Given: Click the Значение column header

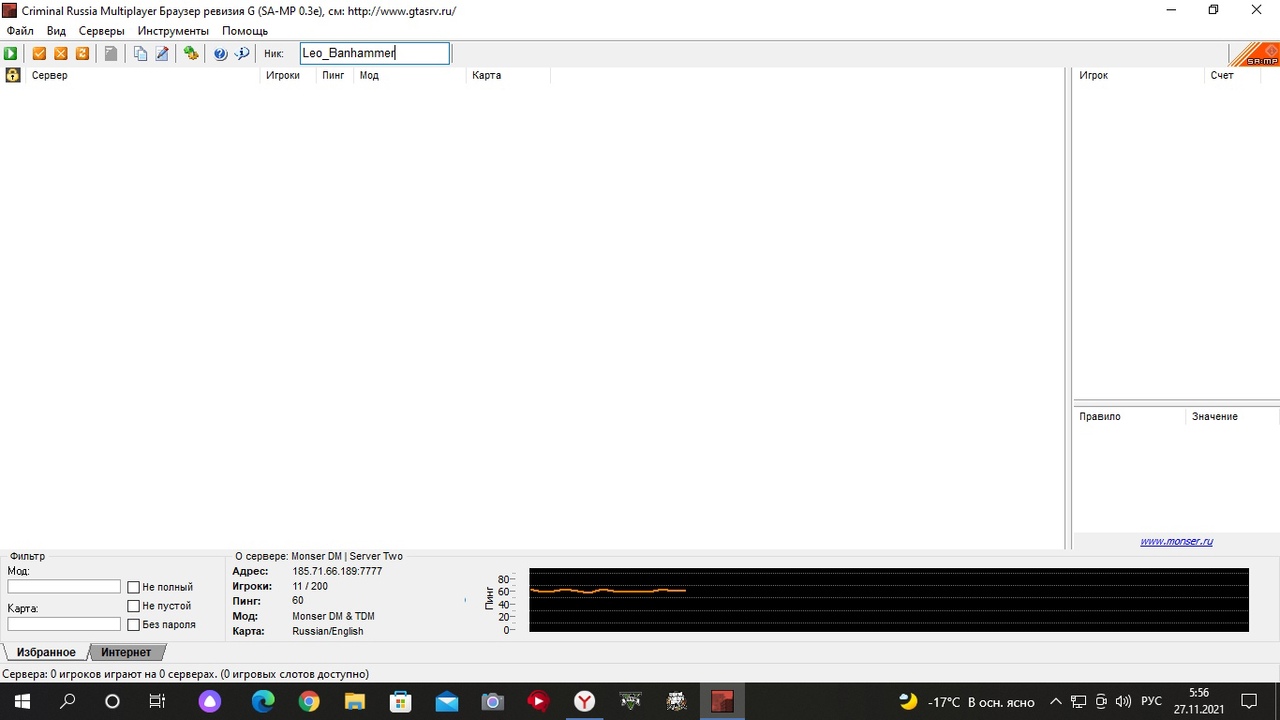Looking at the screenshot, I should click(x=1232, y=416).
